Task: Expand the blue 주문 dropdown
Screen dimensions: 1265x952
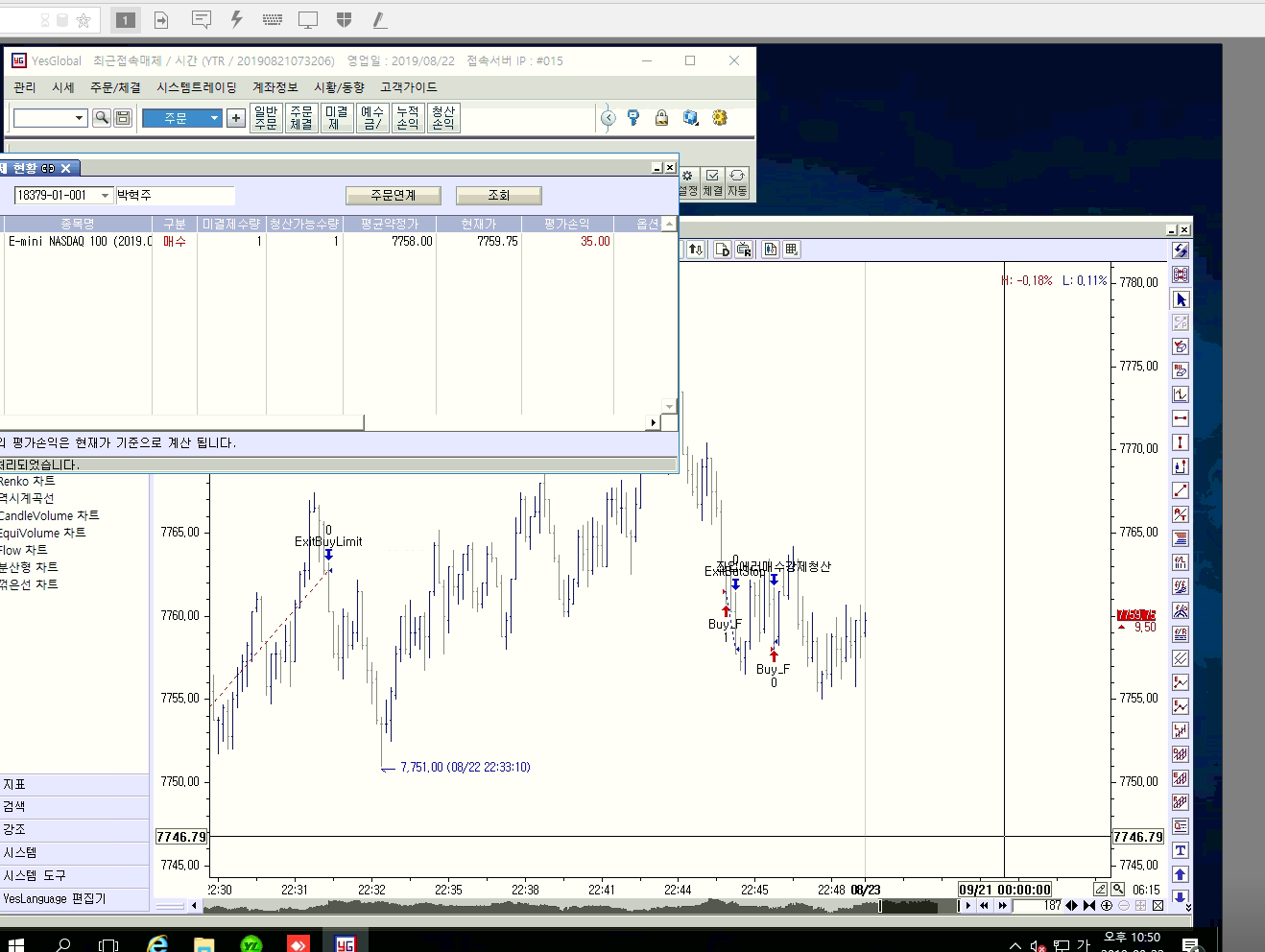Action: [x=214, y=118]
